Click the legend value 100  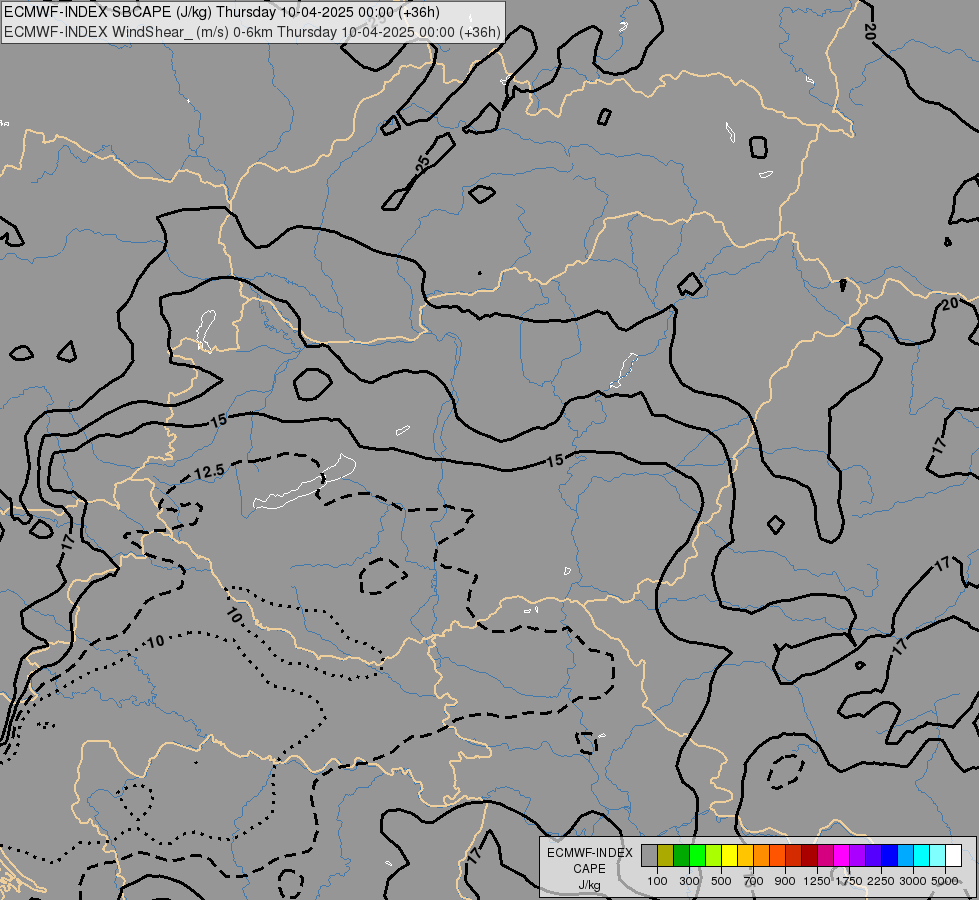(657, 881)
